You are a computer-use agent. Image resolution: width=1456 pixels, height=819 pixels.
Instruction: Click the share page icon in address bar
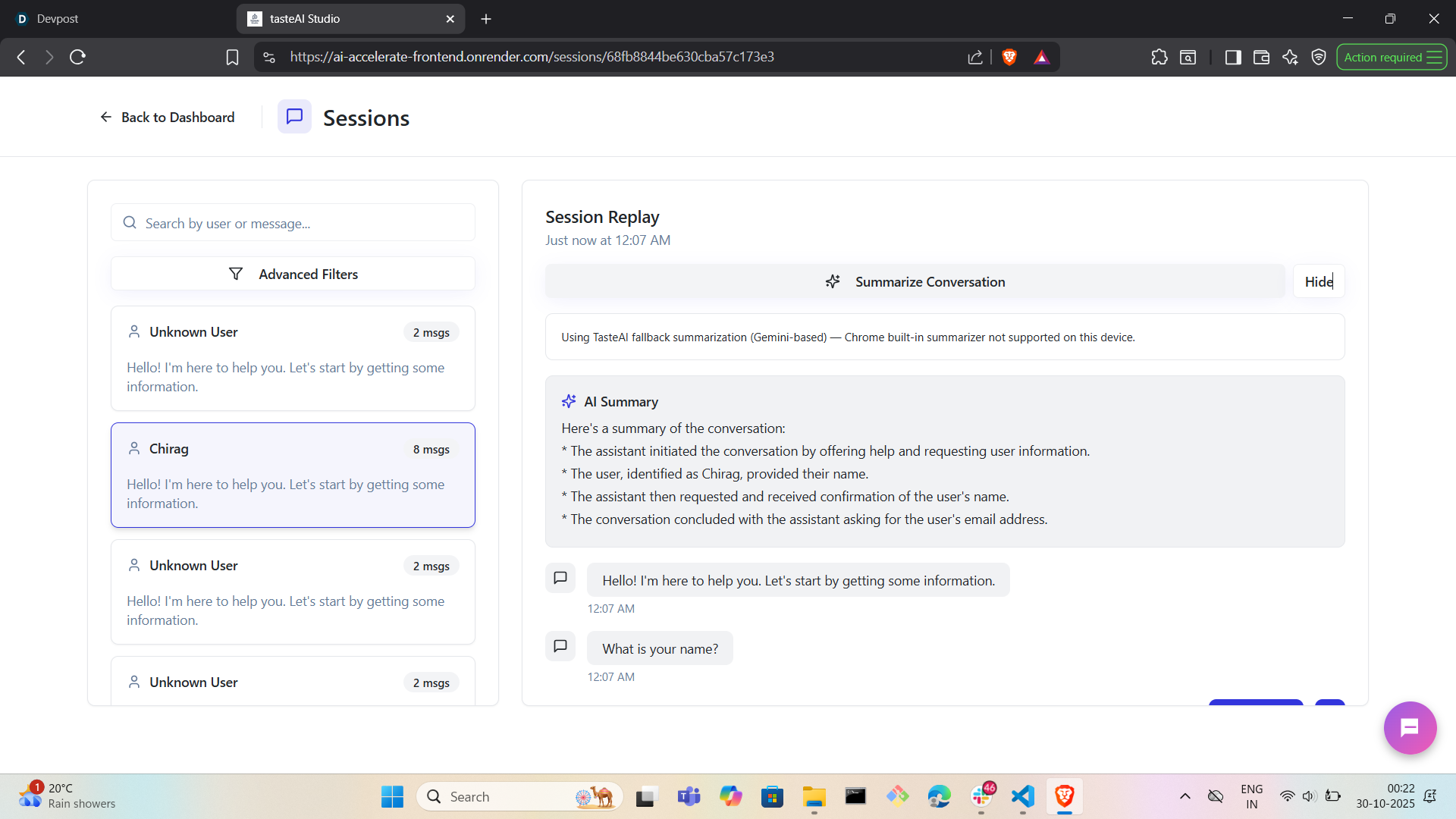pos(975,57)
